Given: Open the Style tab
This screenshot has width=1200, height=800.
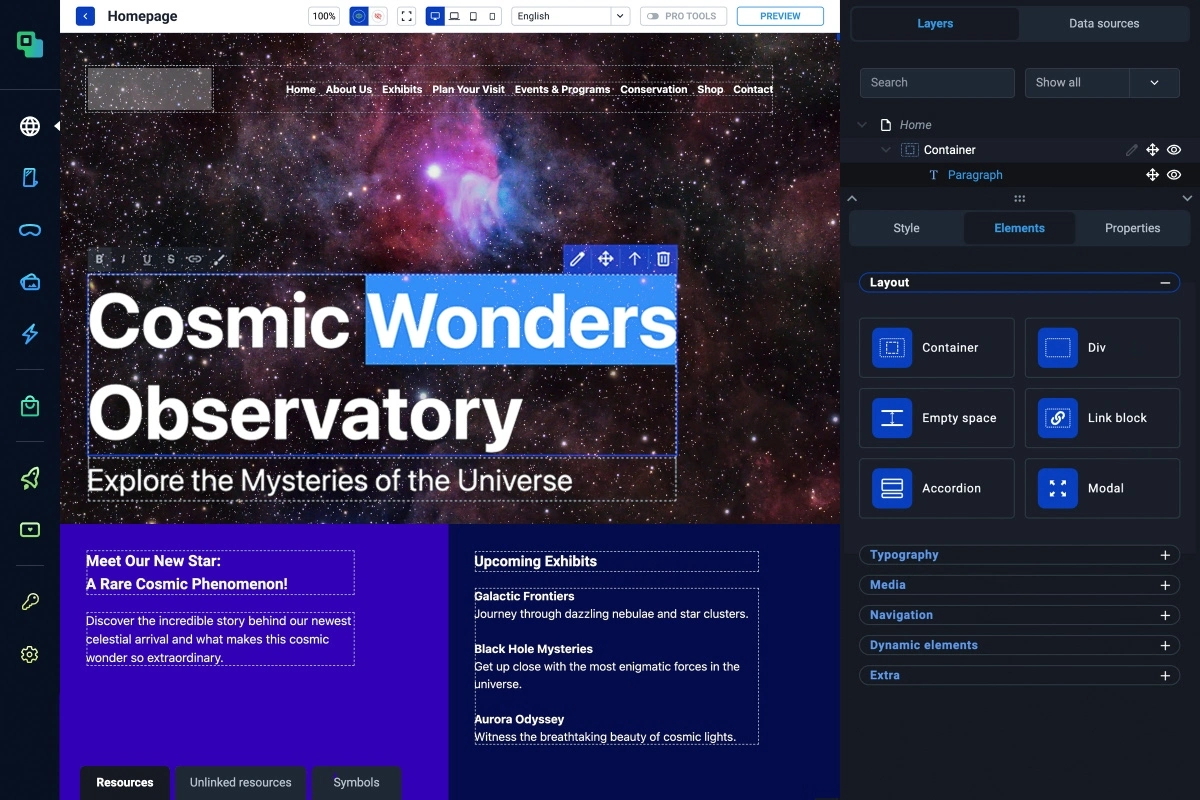Looking at the screenshot, I should click(x=906, y=228).
